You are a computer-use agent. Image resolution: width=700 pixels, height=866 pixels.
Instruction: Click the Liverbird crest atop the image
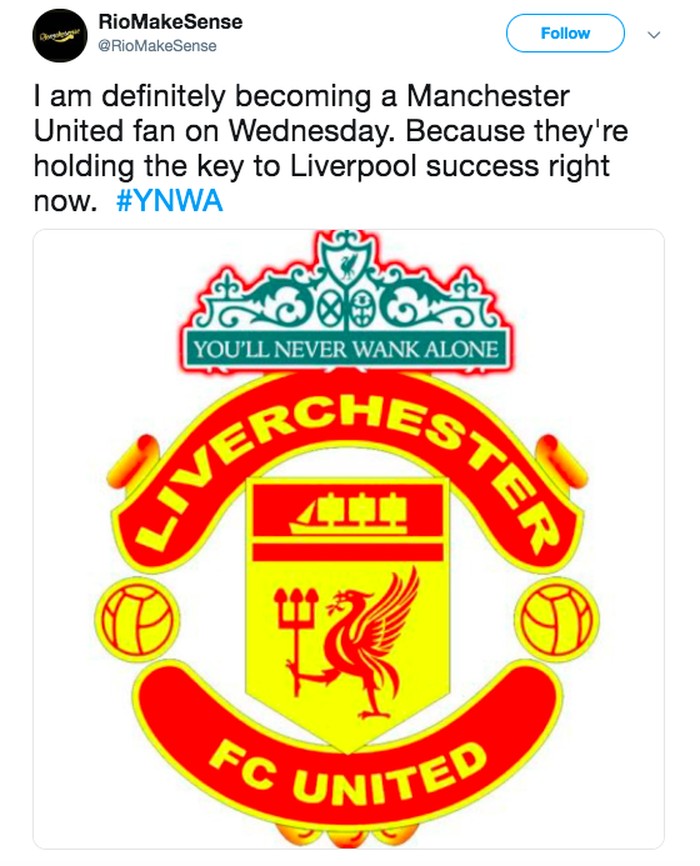coord(349,260)
